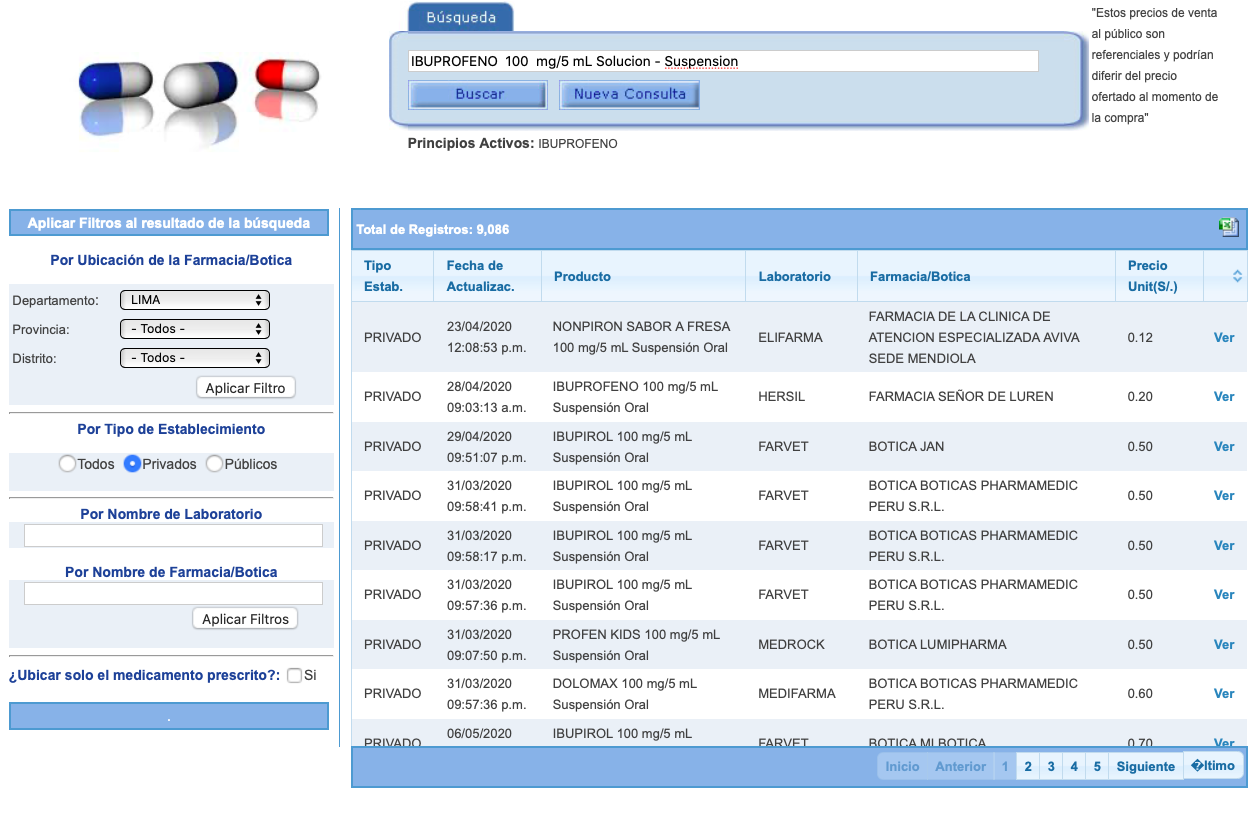Click the 'Principios Activos' label
This screenshot has width=1255, height=813.
coord(470,144)
